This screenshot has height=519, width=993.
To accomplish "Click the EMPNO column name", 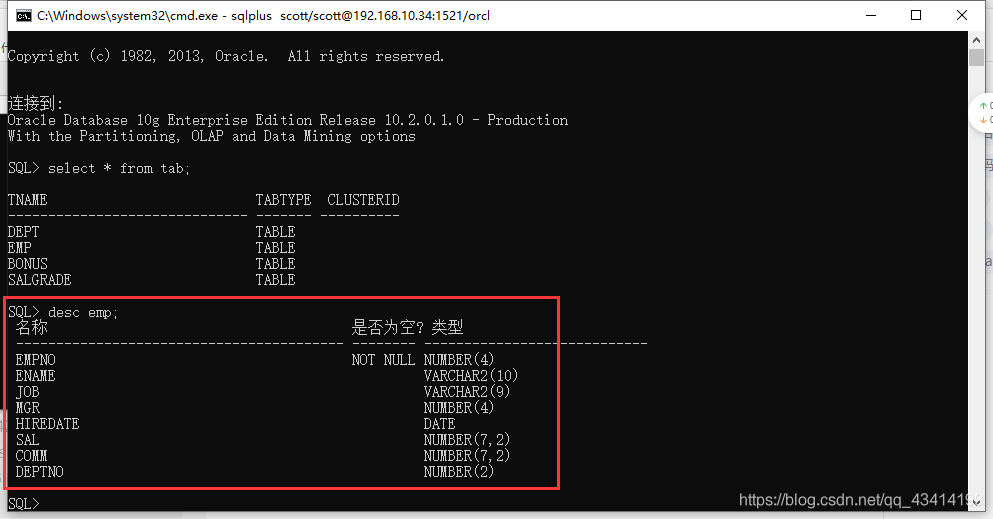I will [x=35, y=360].
